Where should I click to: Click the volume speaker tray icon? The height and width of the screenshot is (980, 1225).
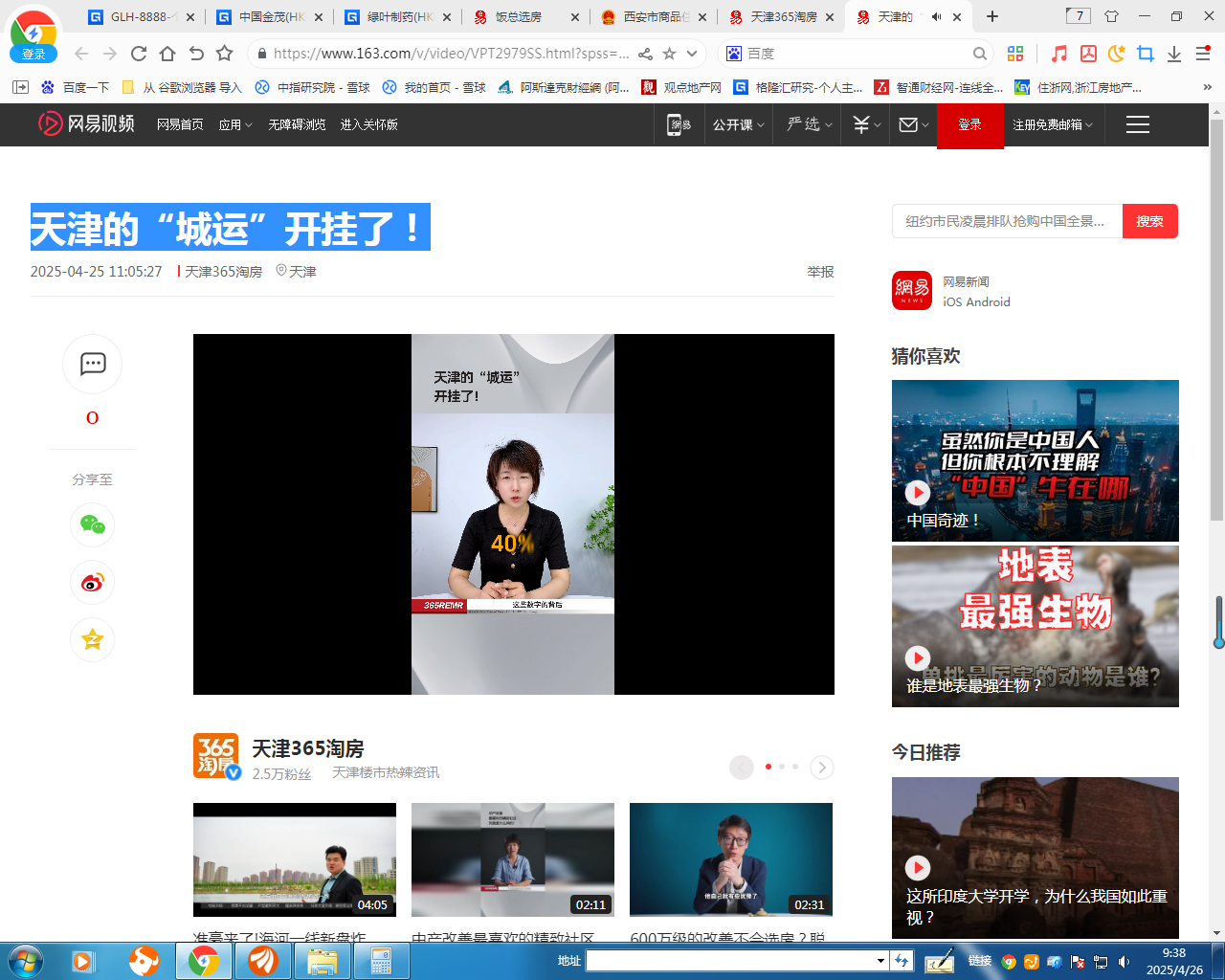(x=1125, y=962)
